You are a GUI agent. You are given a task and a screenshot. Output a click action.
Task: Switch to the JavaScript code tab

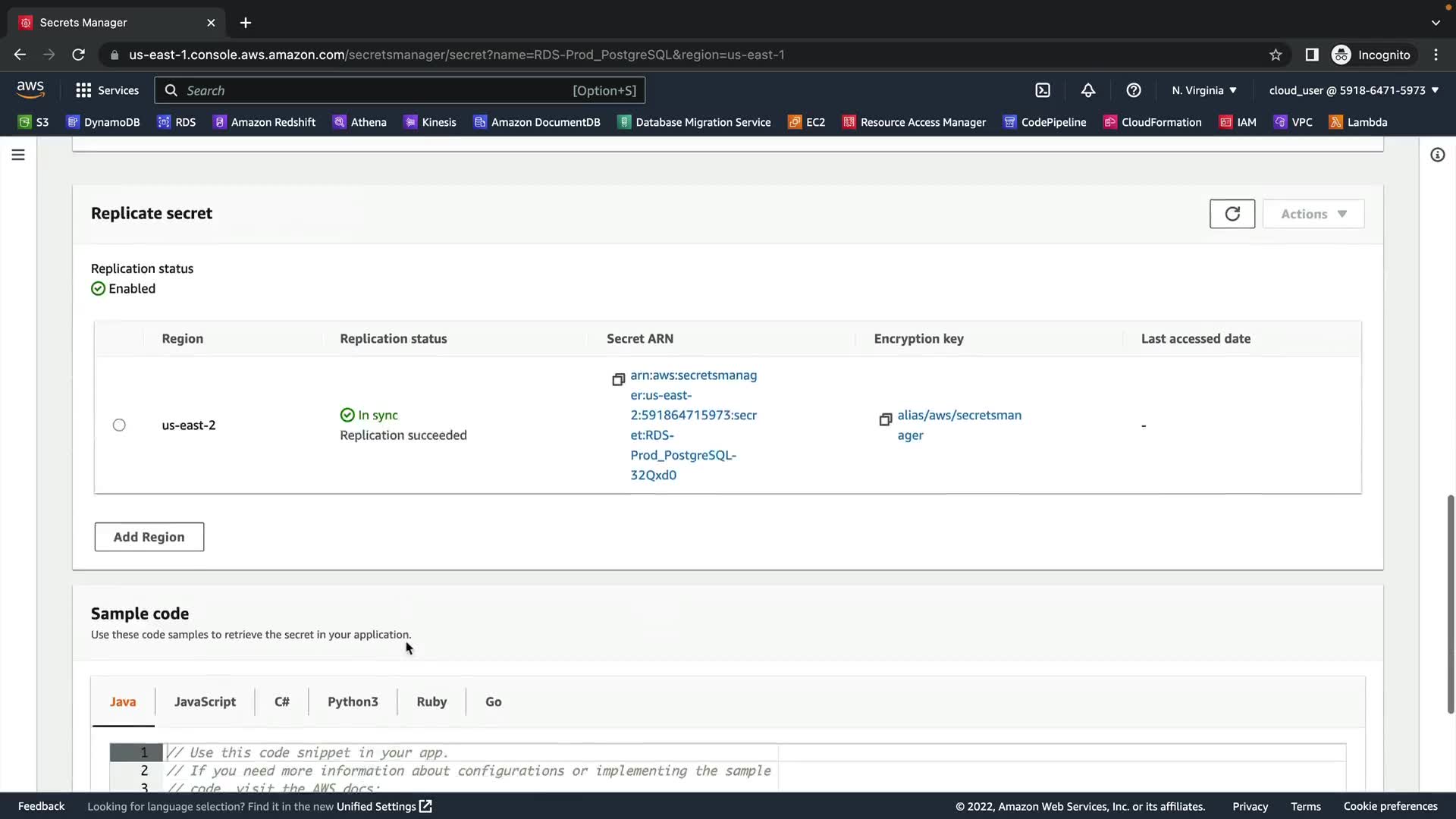pyautogui.click(x=205, y=701)
